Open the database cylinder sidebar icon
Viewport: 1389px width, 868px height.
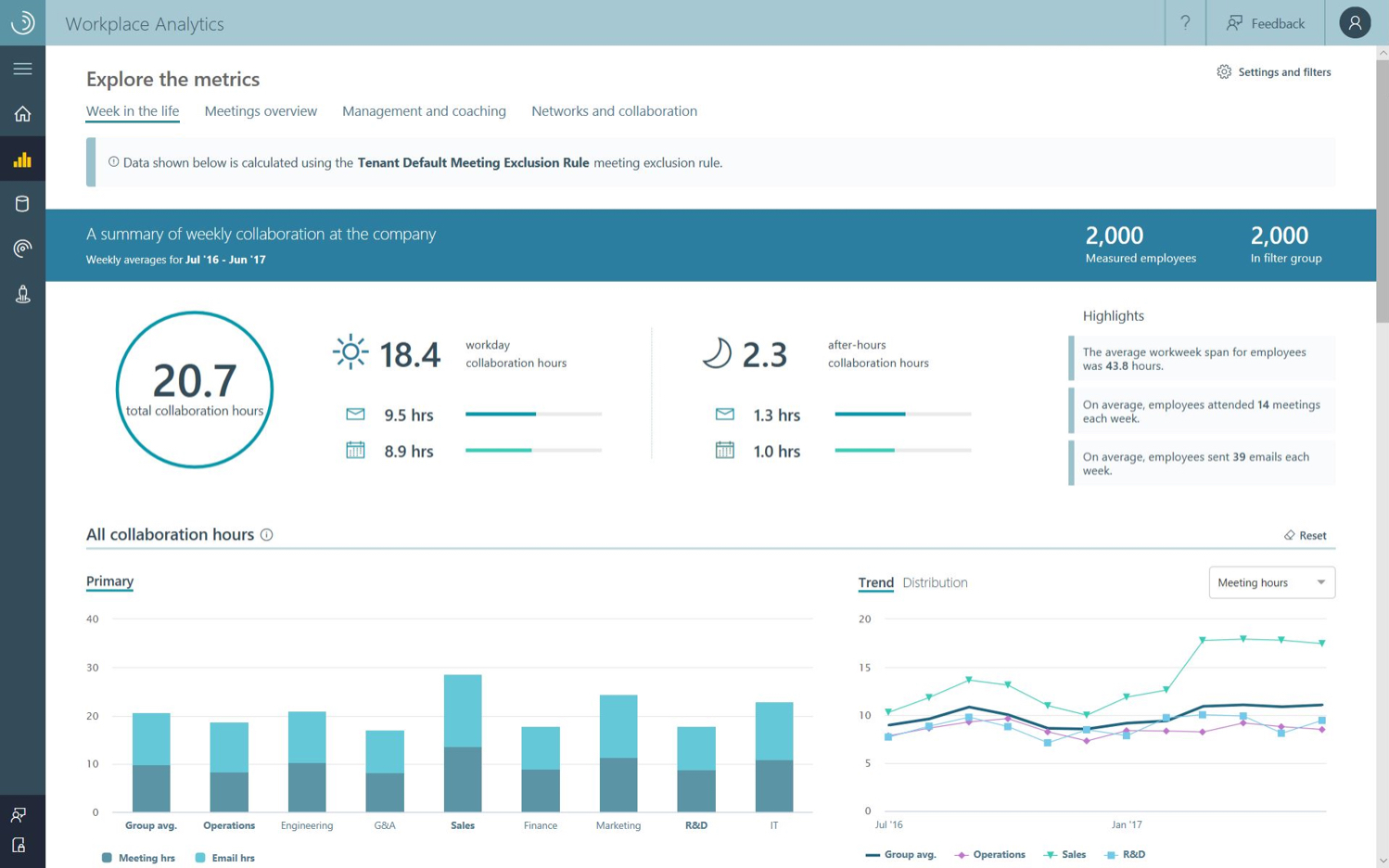click(x=22, y=204)
